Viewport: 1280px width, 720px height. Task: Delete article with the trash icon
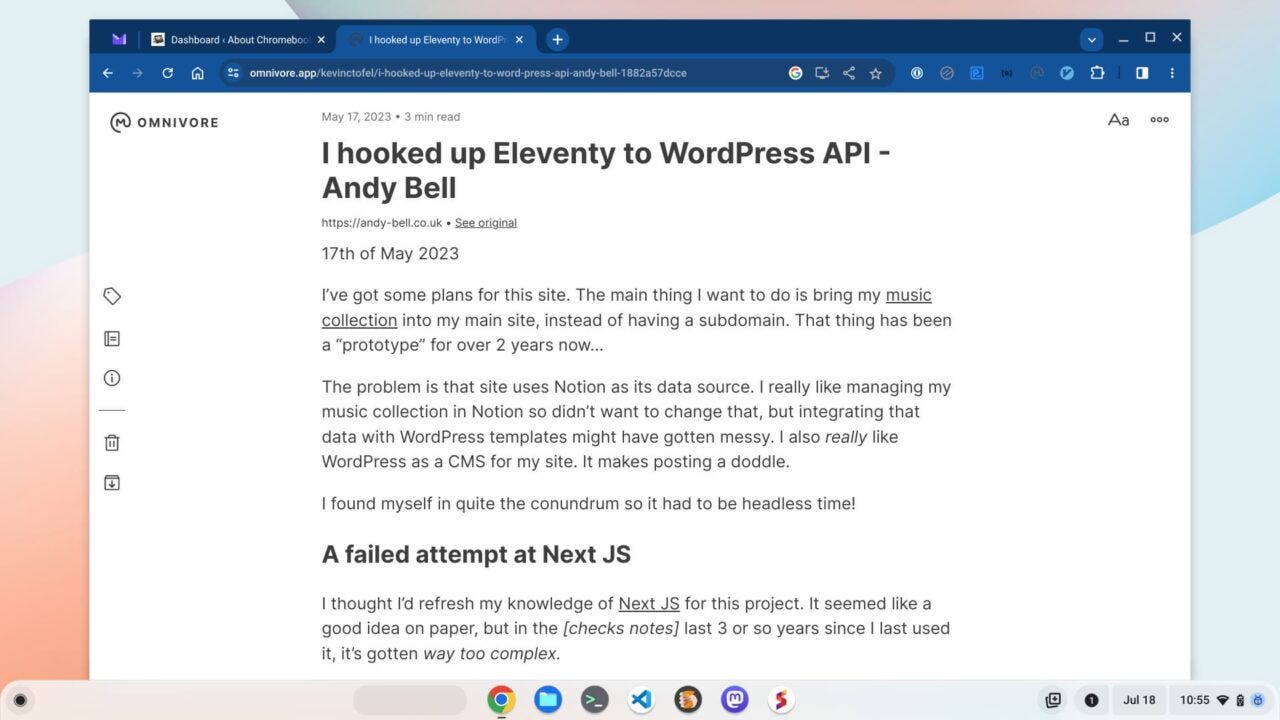coord(112,443)
